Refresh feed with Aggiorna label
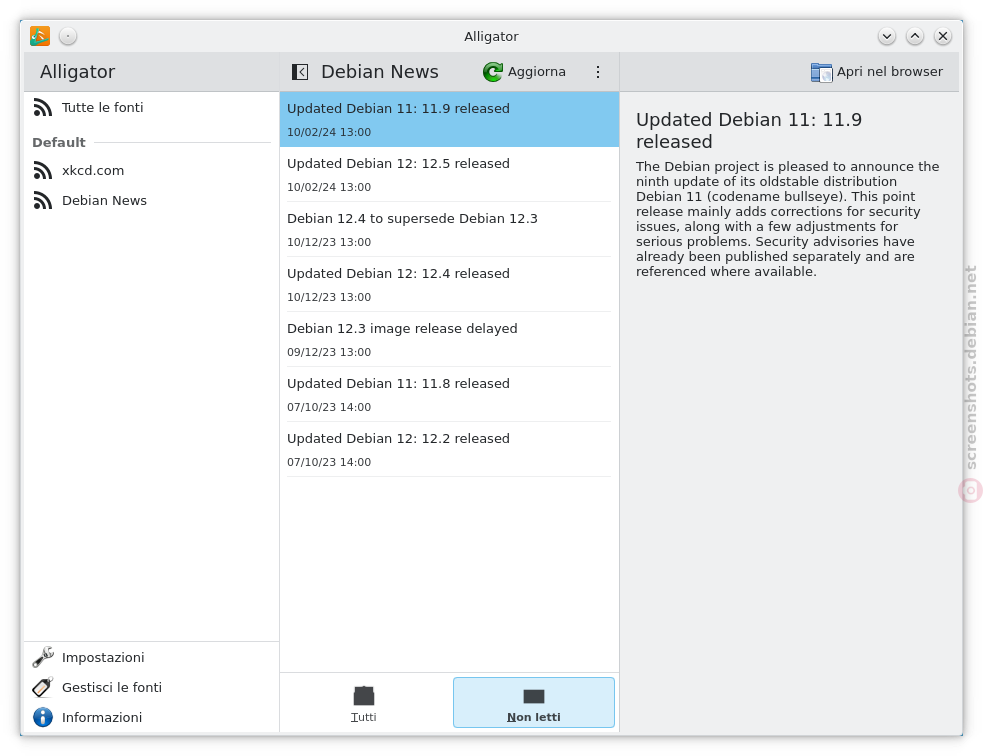 coord(537,72)
